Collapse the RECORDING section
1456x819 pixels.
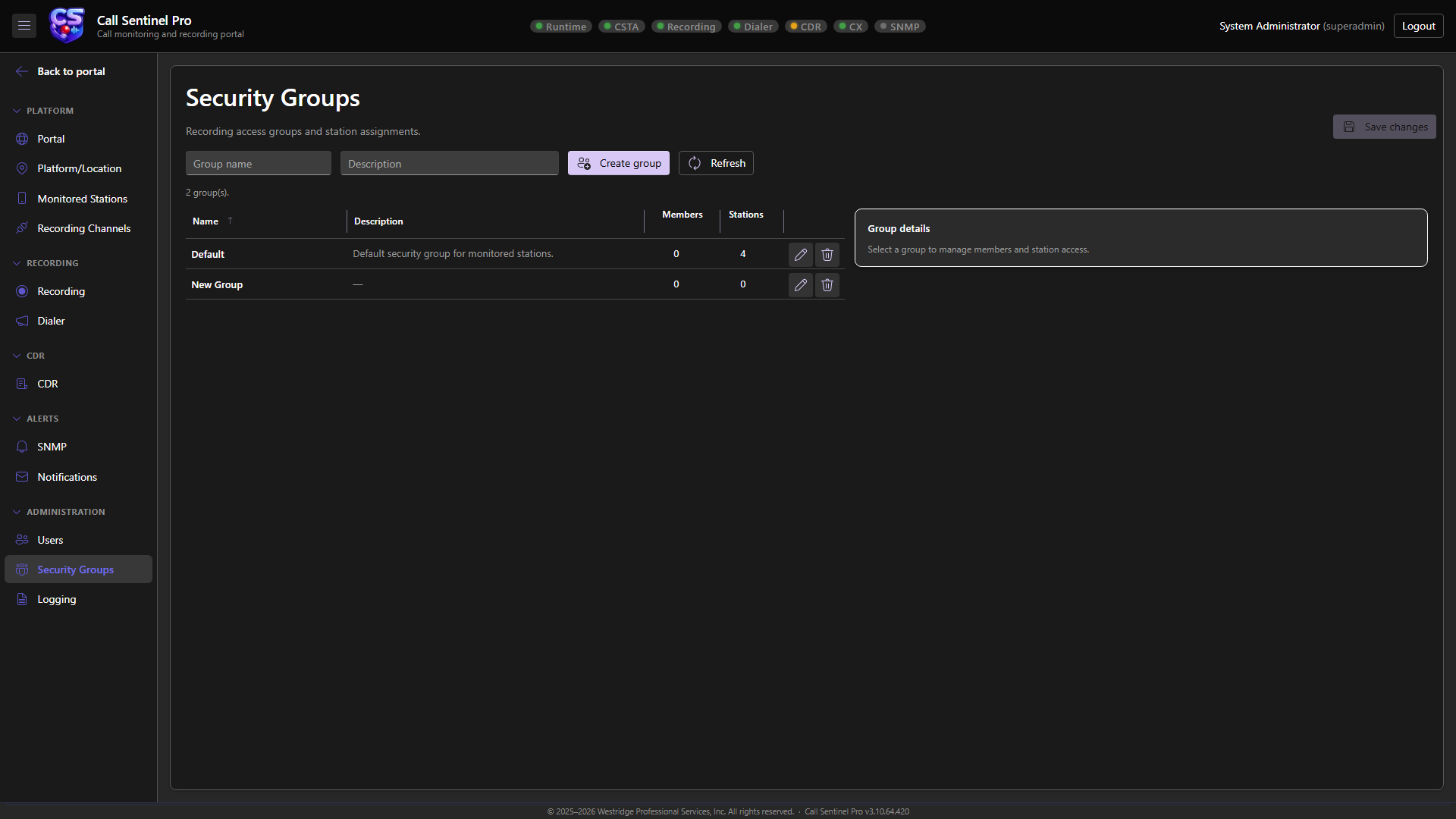(45, 263)
